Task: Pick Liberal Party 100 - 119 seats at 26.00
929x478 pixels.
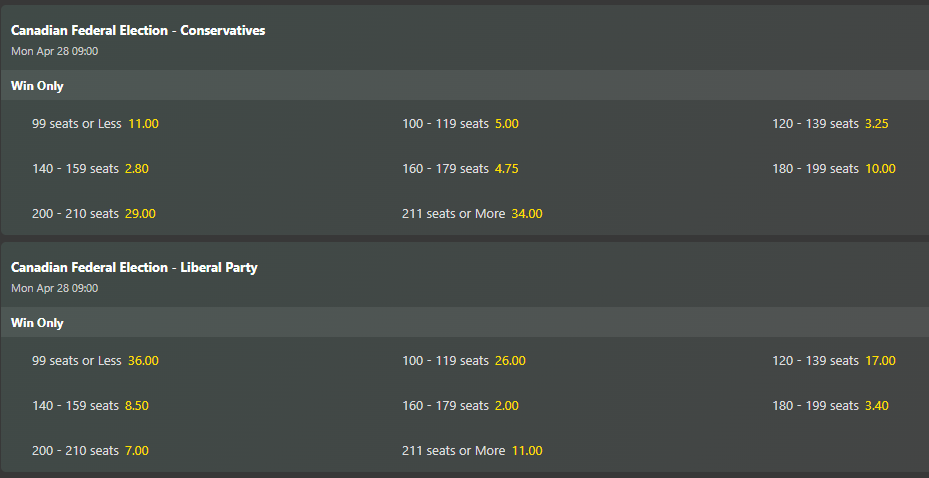Action: coord(510,361)
